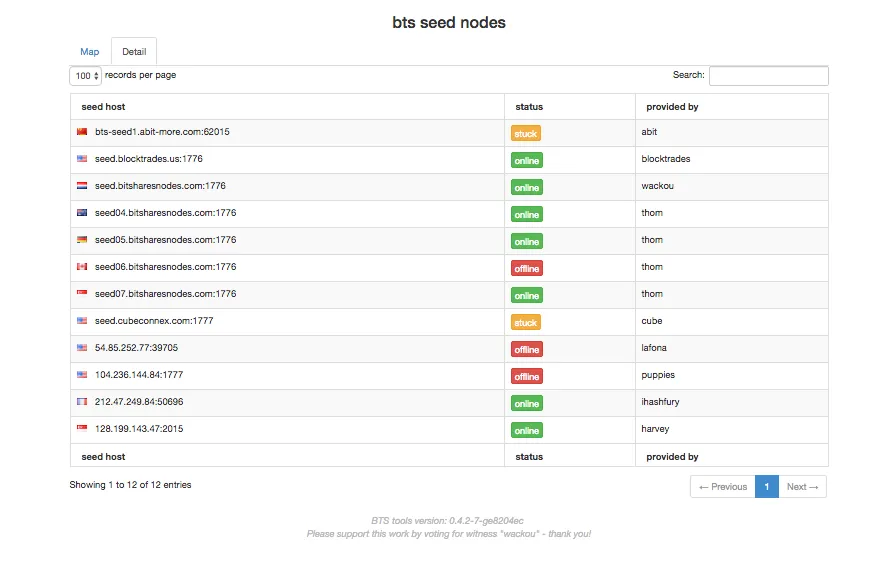Screen dimensions: 883x566
Task: Click the footer status column label
Action: (529, 457)
